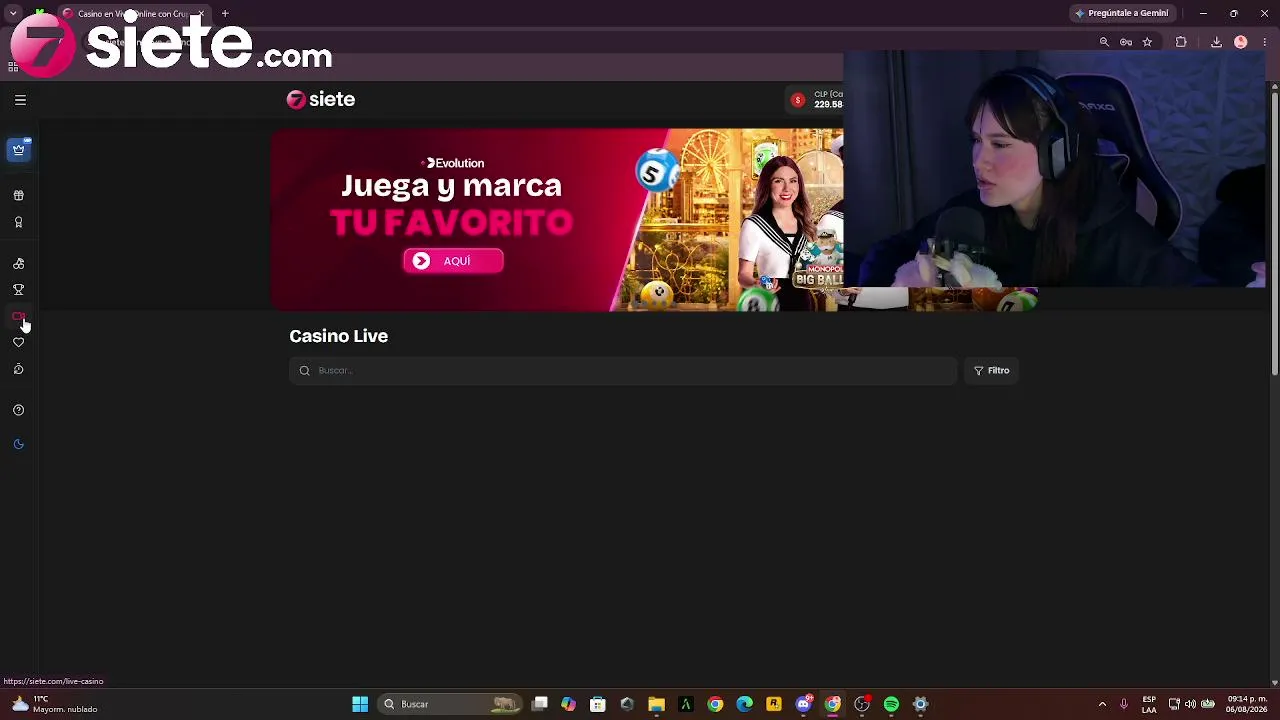Open the Chrome three-dot menu
1280x720 pixels.
tap(1264, 42)
